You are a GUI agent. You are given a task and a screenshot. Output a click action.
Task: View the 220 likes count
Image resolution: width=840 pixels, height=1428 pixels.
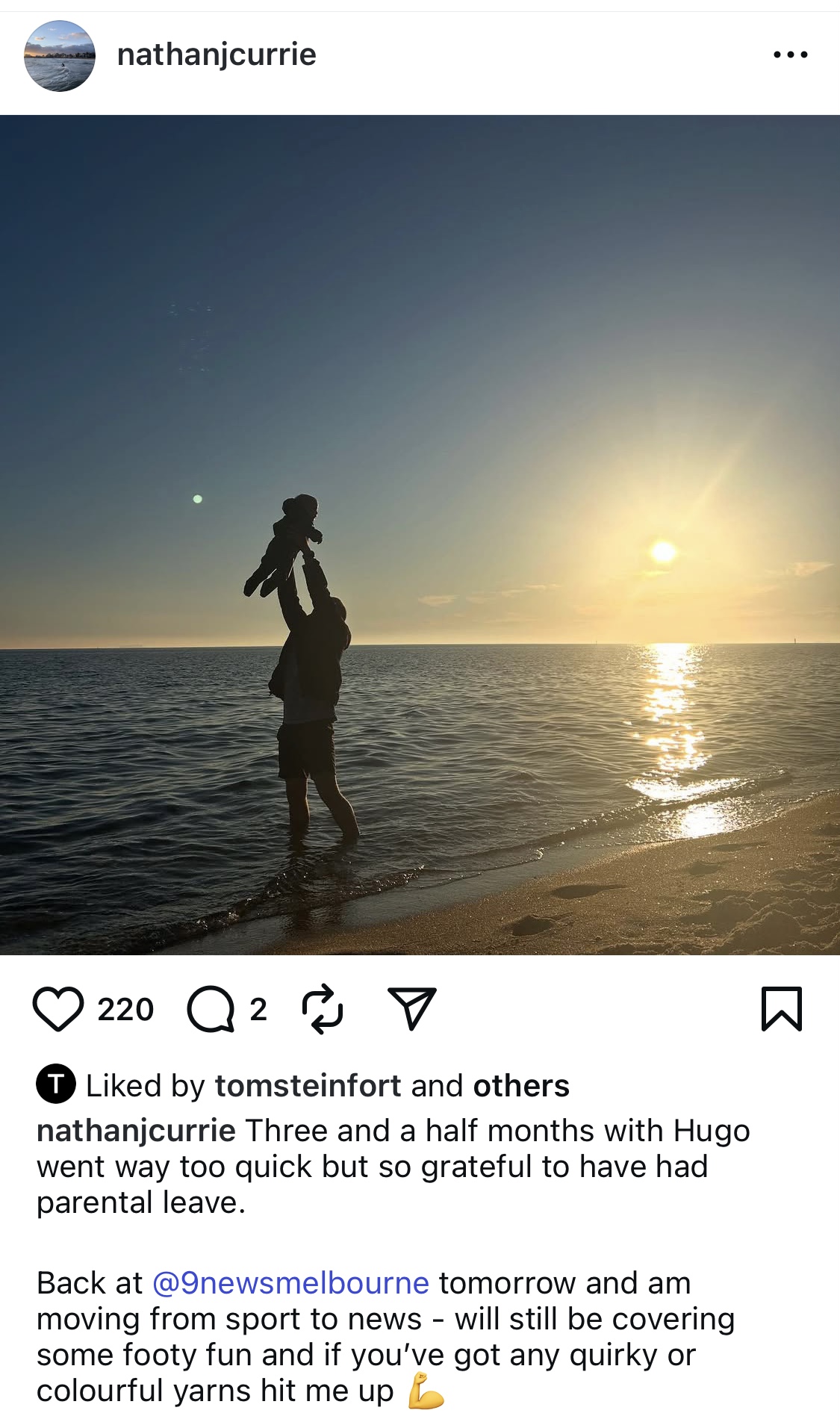(125, 1010)
